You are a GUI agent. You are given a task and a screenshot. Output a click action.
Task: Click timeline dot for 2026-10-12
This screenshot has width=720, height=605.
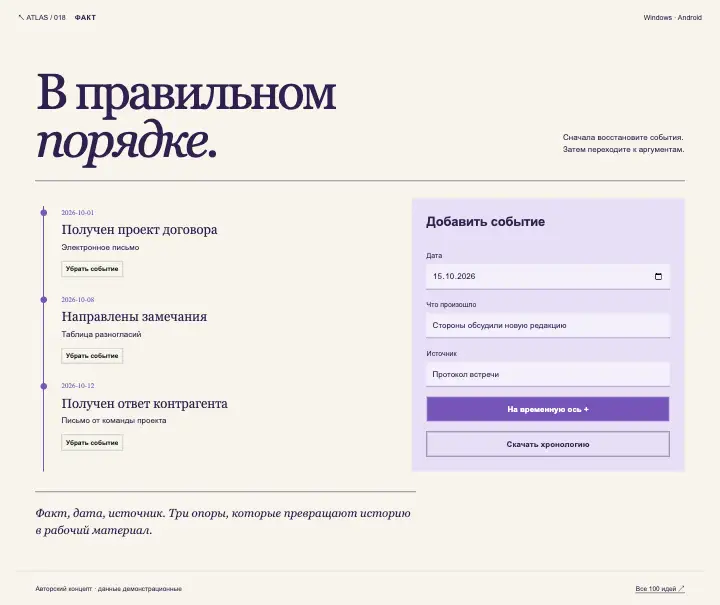pyautogui.click(x=44, y=387)
